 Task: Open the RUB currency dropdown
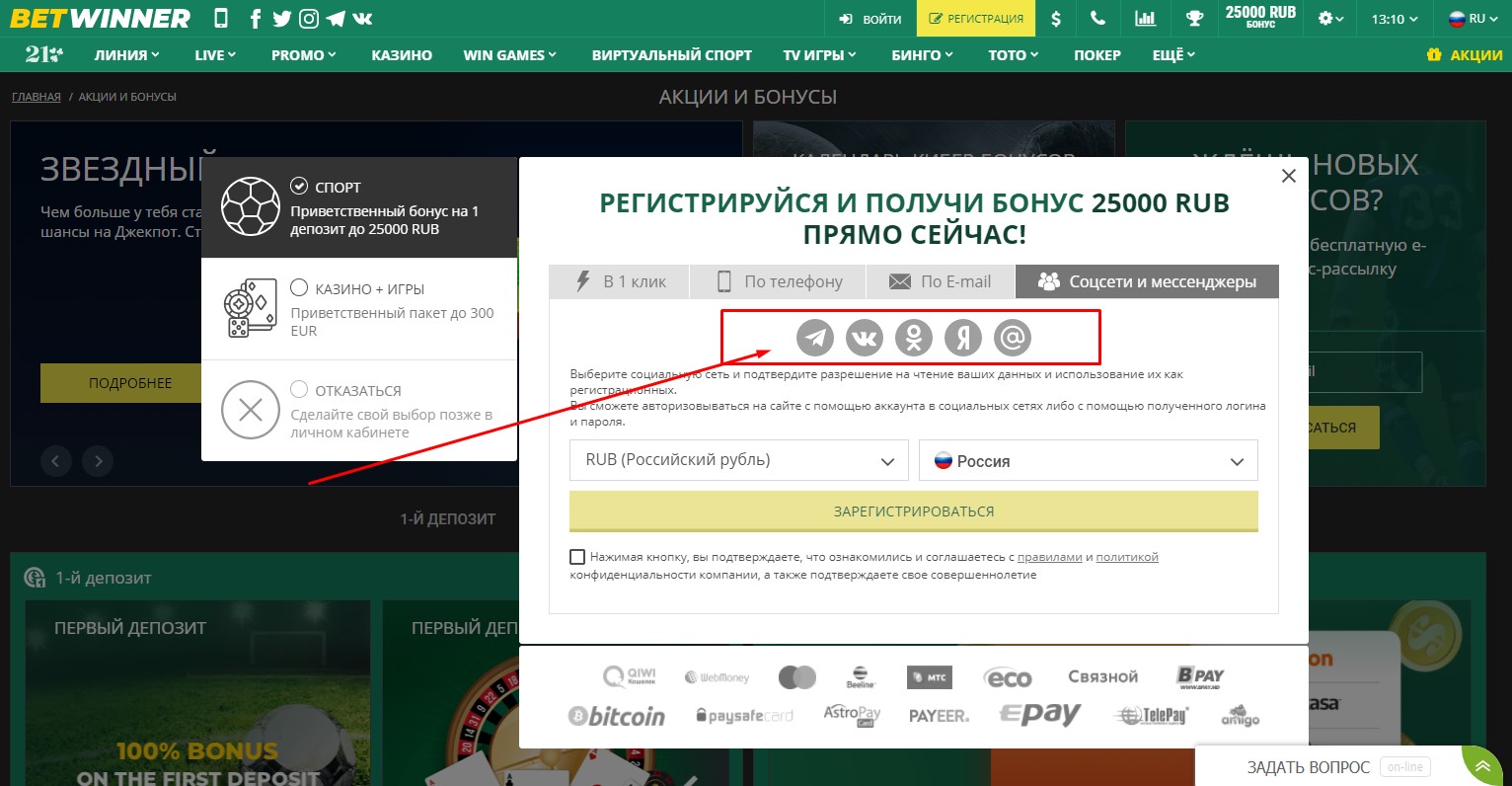click(740, 460)
